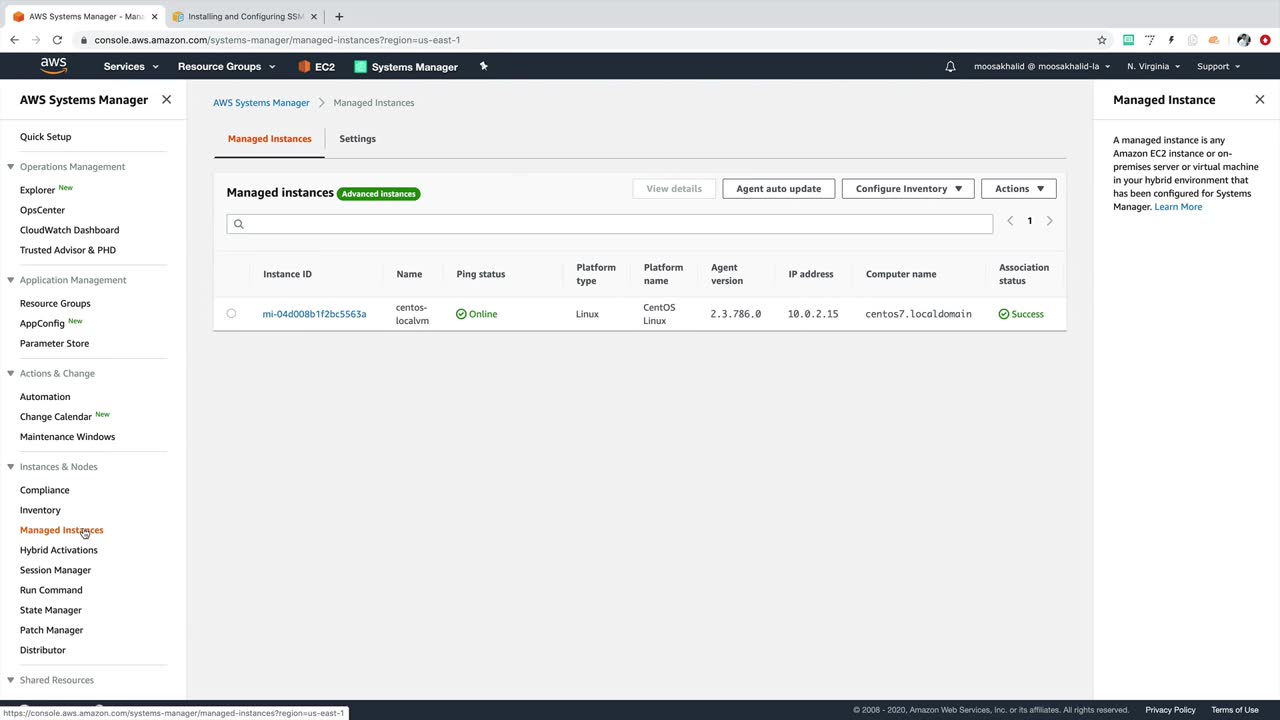Open the Systems Manager navbar shortcut
The image size is (1280, 720).
(x=406, y=67)
